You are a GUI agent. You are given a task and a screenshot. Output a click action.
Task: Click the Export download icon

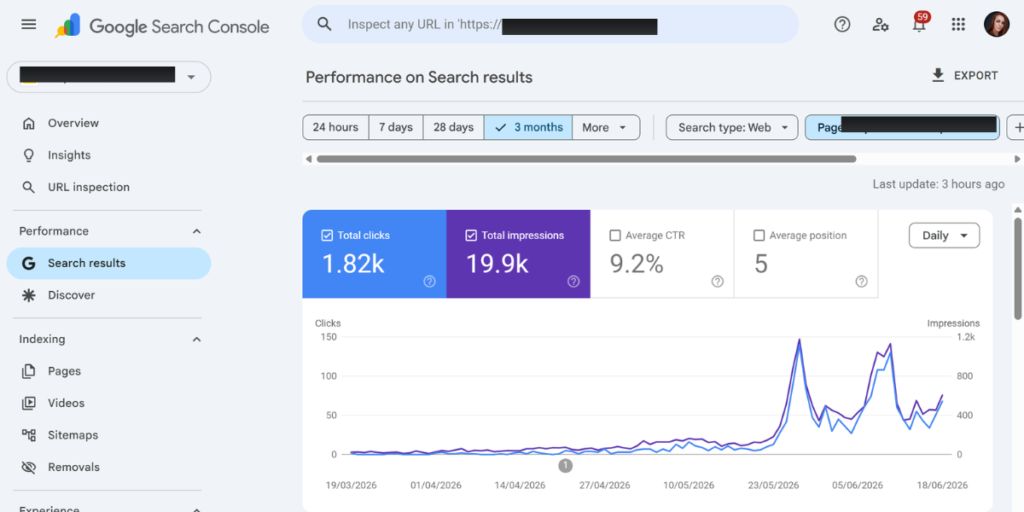[x=938, y=76]
